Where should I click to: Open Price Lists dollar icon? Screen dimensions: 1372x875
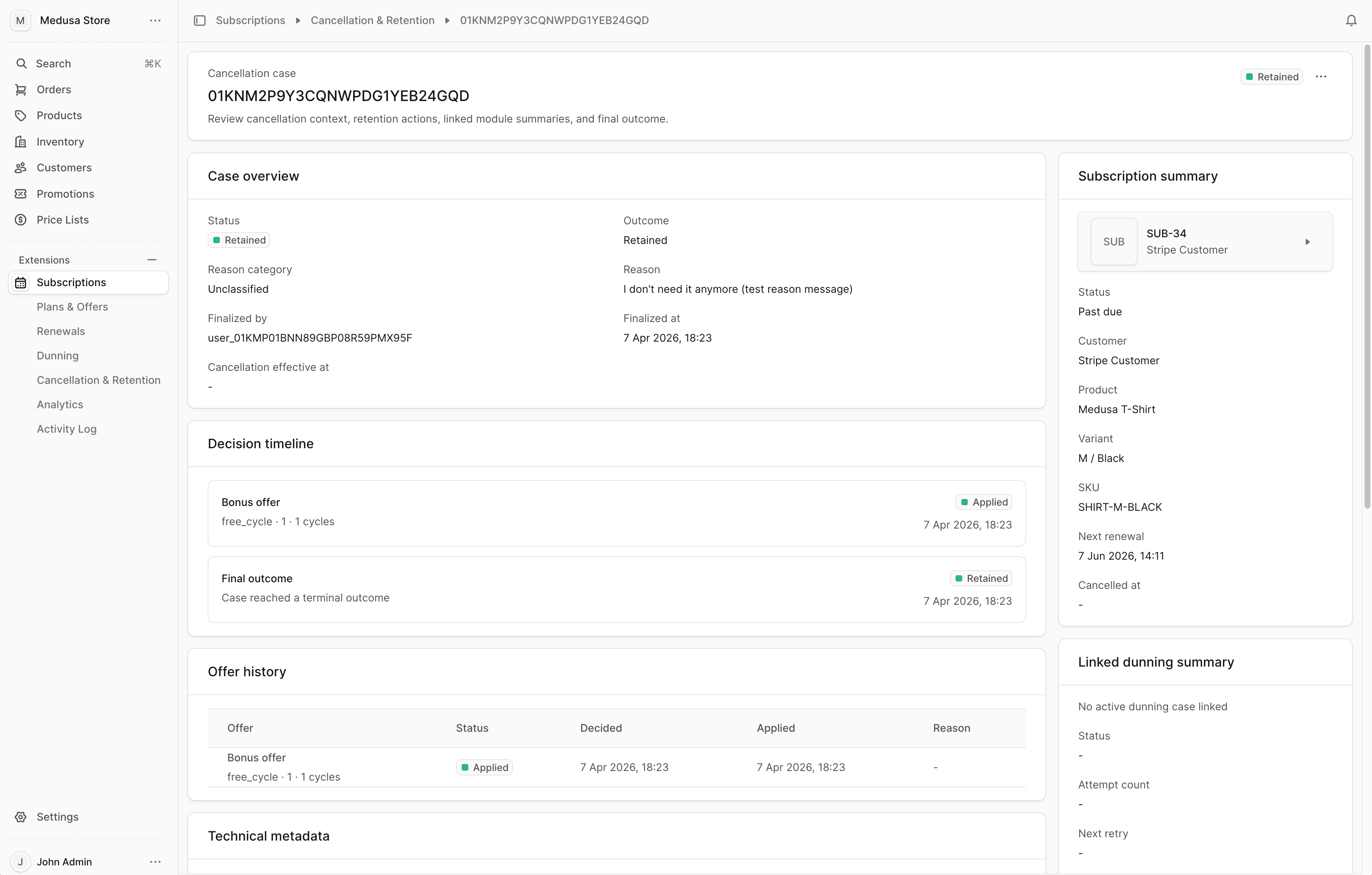(21, 220)
